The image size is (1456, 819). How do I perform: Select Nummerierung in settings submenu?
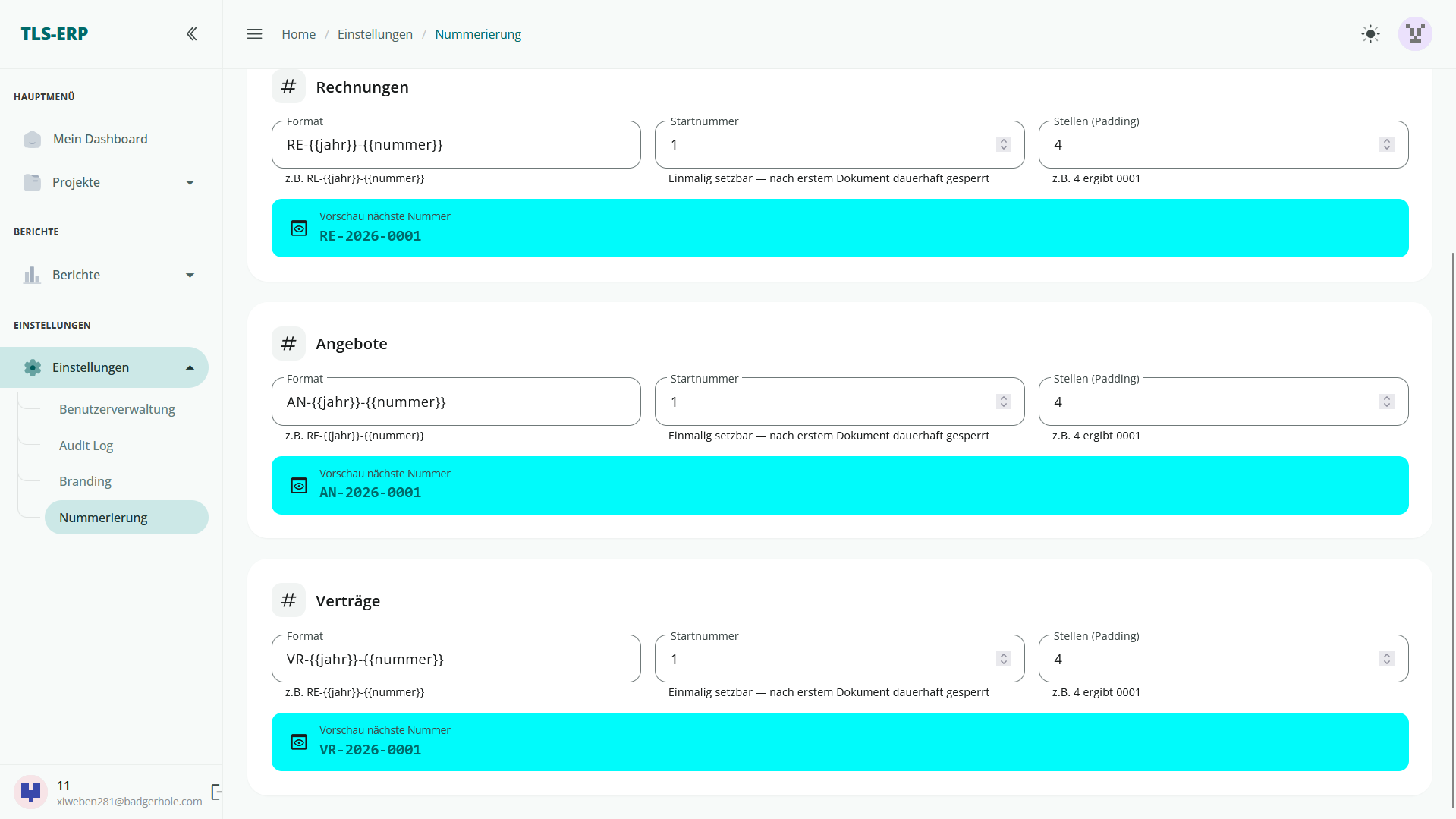(x=126, y=518)
